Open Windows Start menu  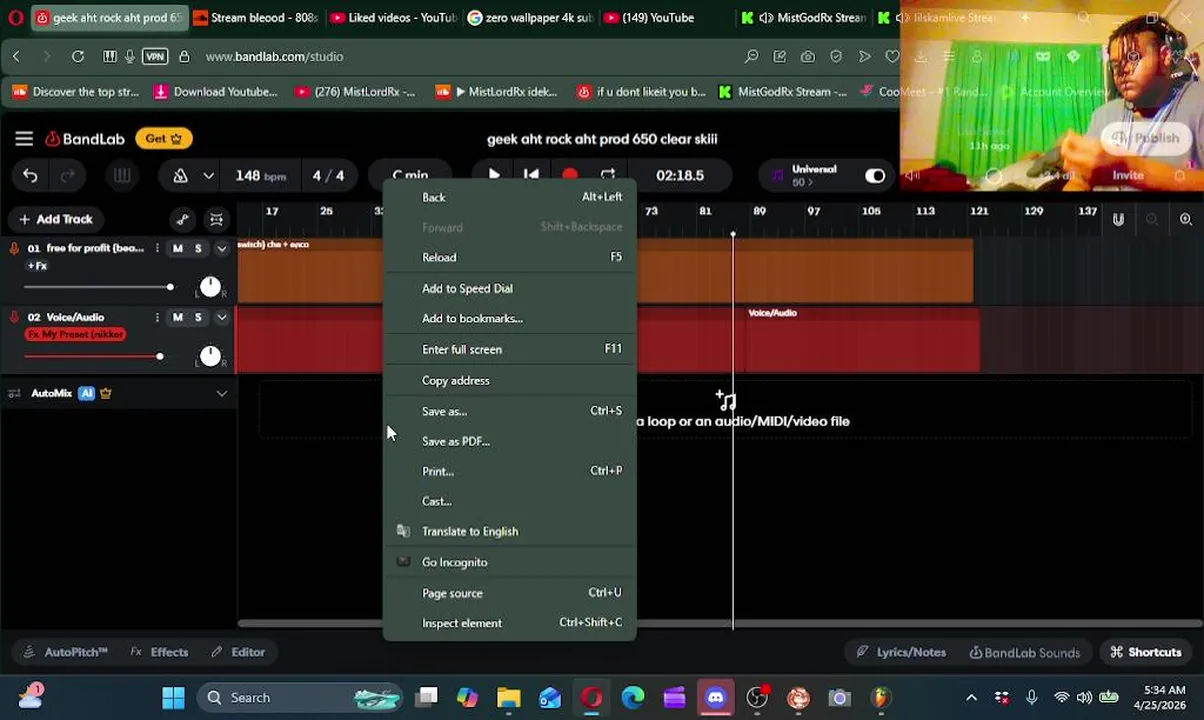coord(173,698)
